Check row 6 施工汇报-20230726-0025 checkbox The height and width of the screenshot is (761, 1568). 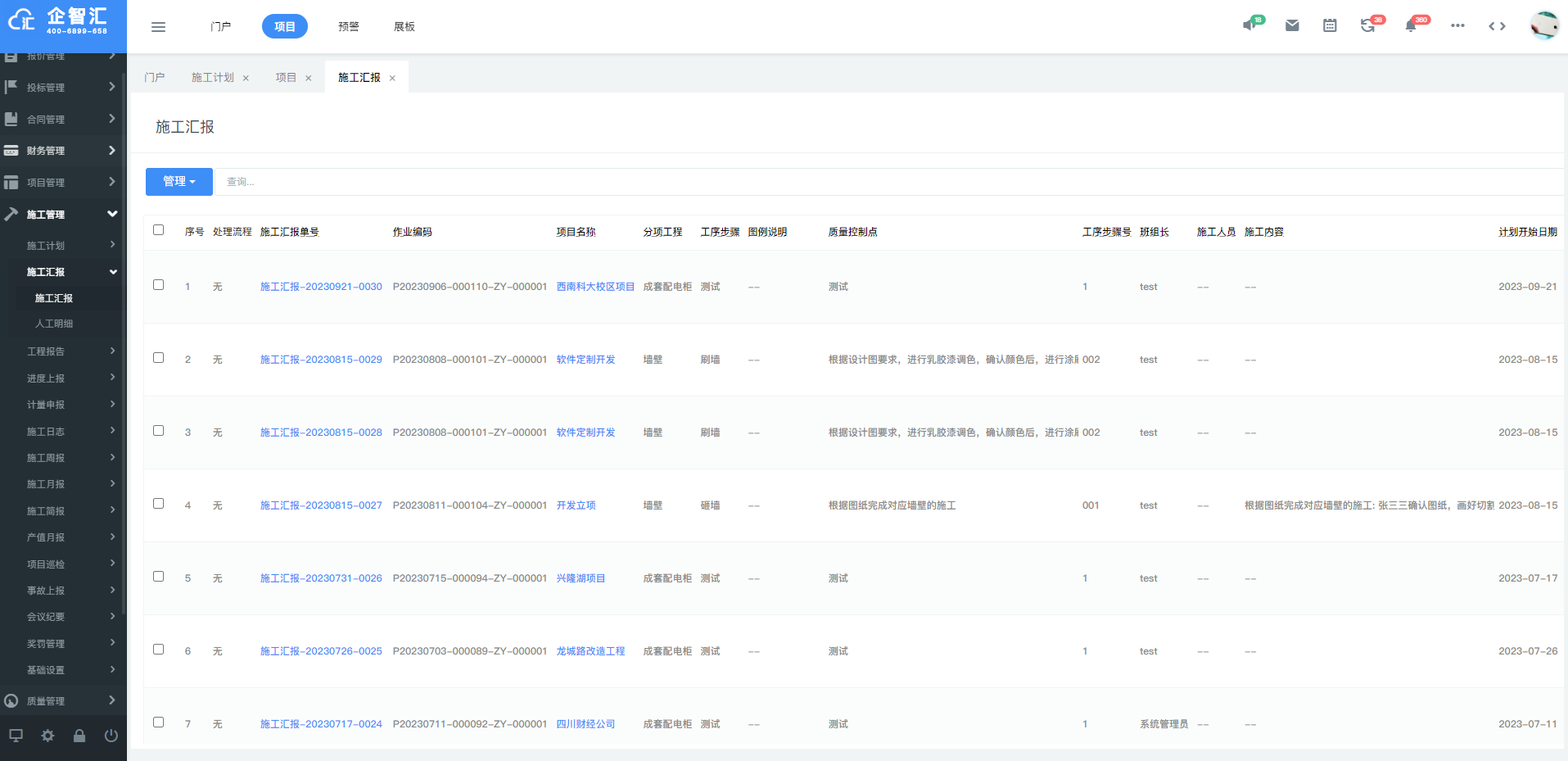(159, 650)
